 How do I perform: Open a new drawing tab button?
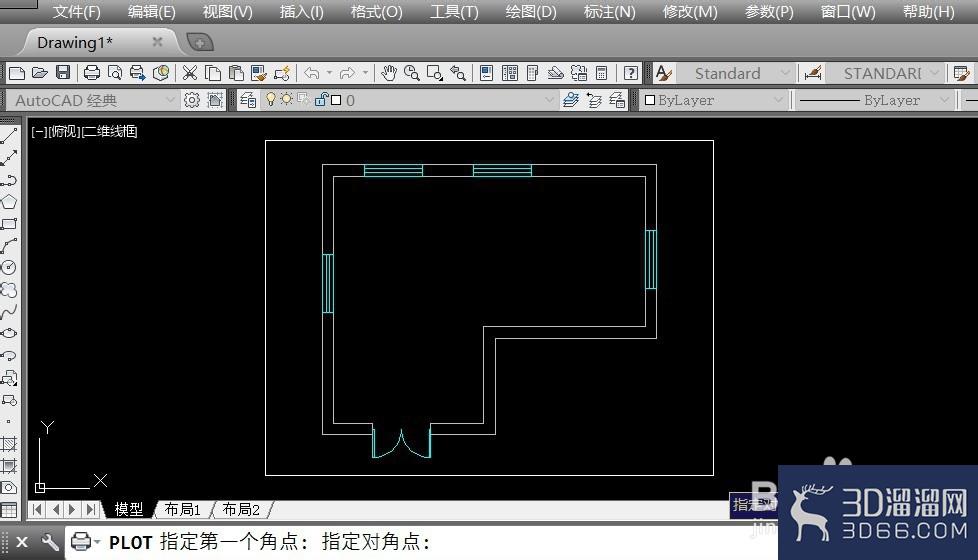click(x=200, y=42)
